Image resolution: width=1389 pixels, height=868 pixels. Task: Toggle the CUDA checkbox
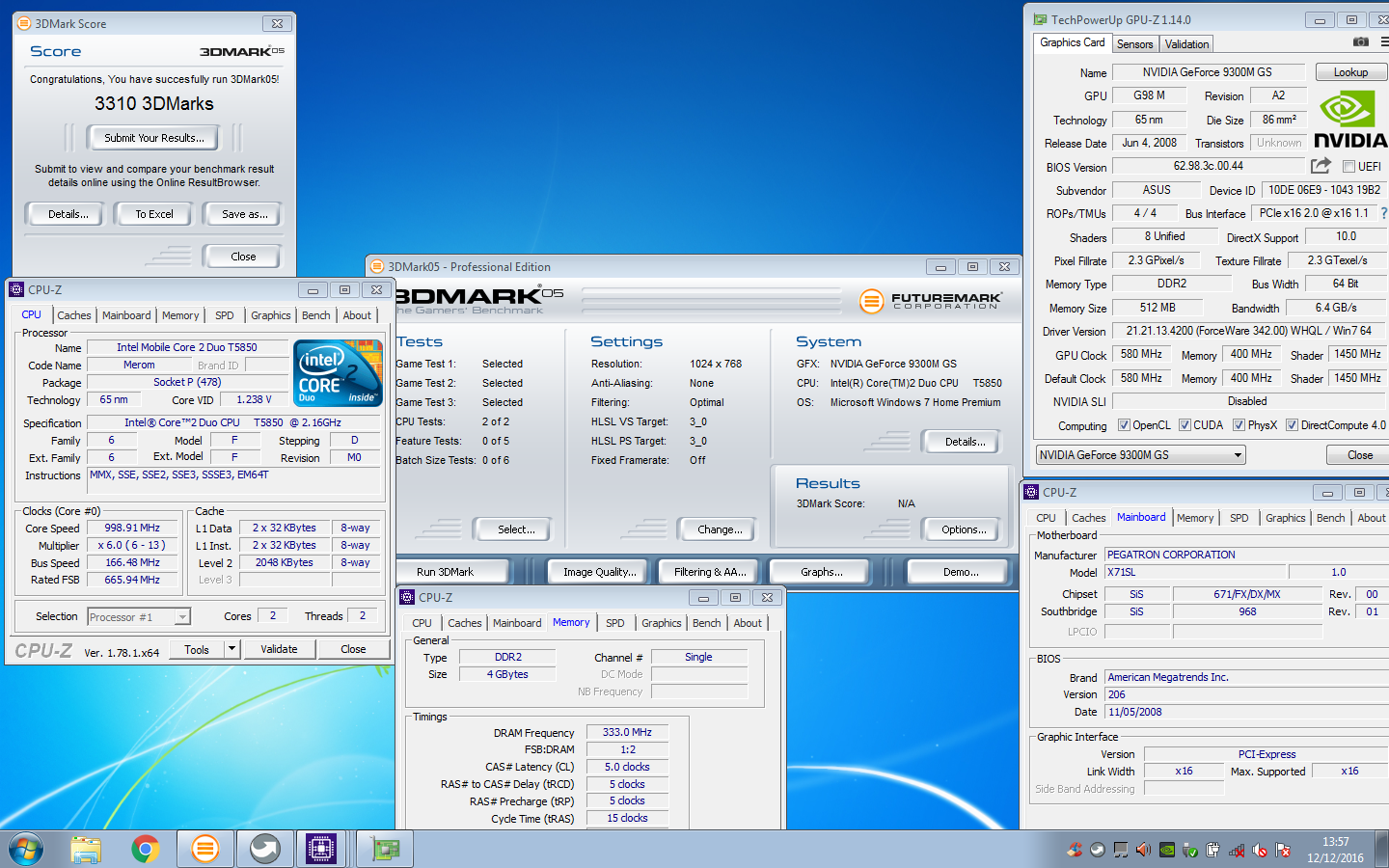1185,425
